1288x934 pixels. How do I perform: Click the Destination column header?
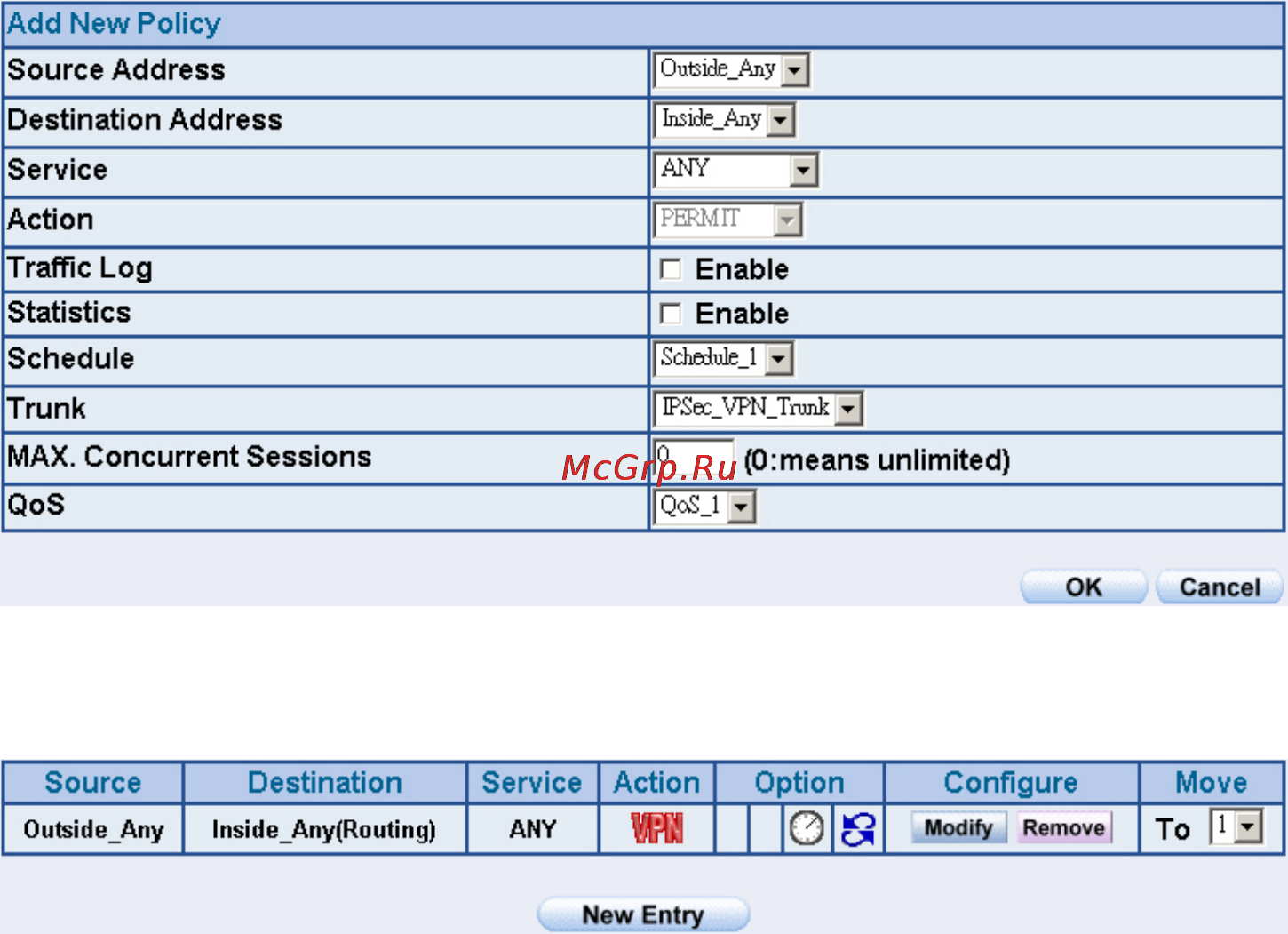pos(325,782)
